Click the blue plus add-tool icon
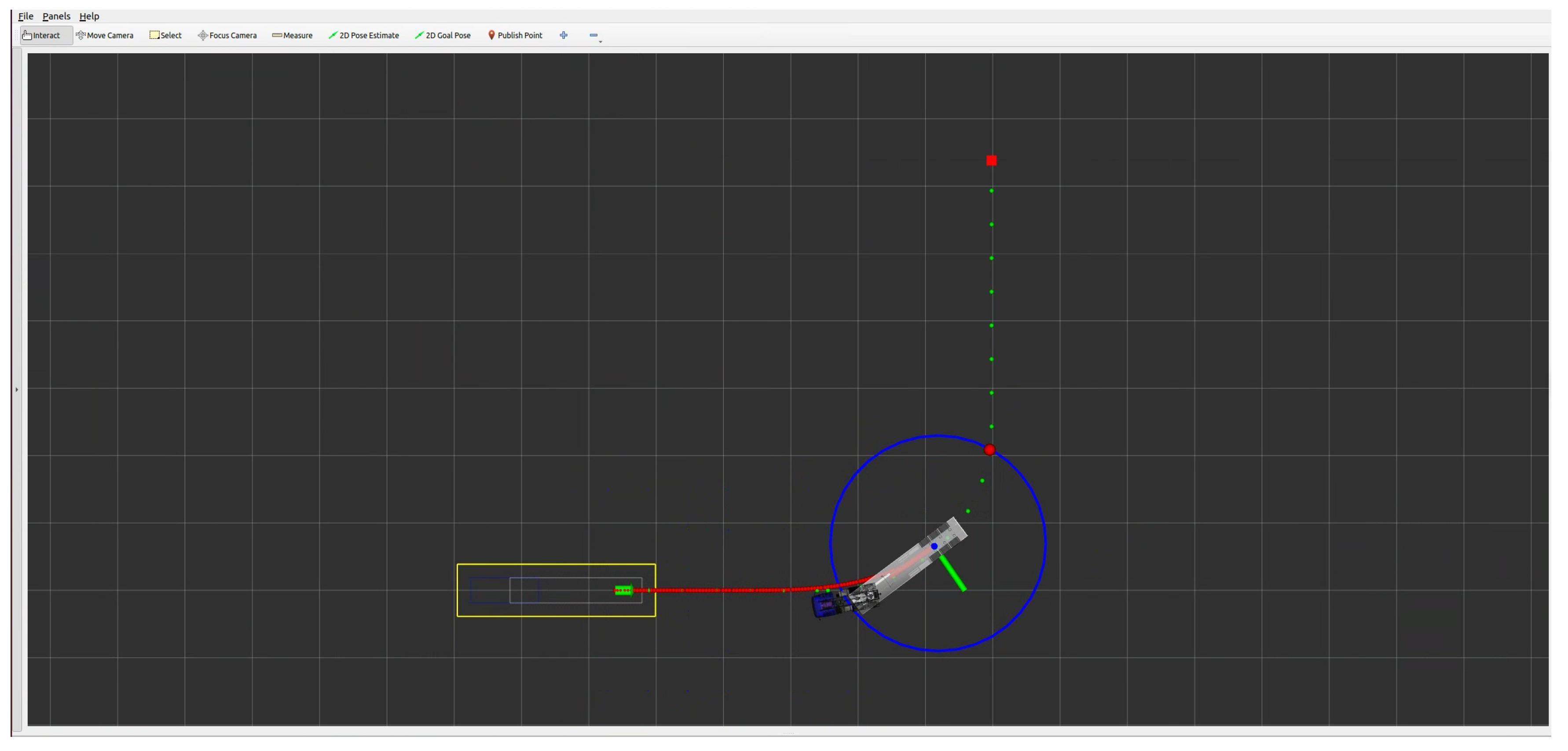This screenshot has height=751, width=1568. (564, 35)
